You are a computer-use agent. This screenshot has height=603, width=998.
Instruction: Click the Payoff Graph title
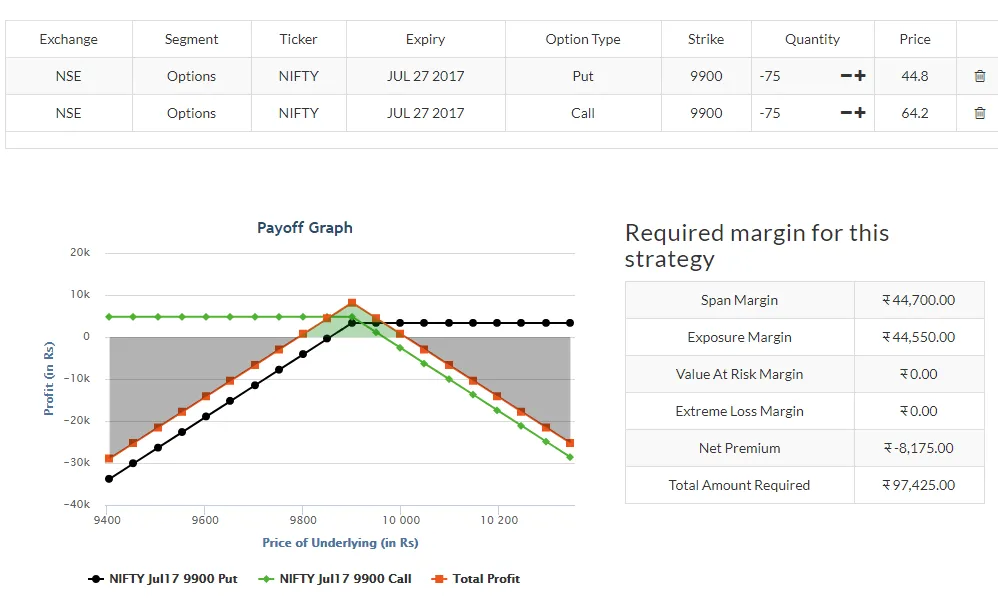click(305, 227)
